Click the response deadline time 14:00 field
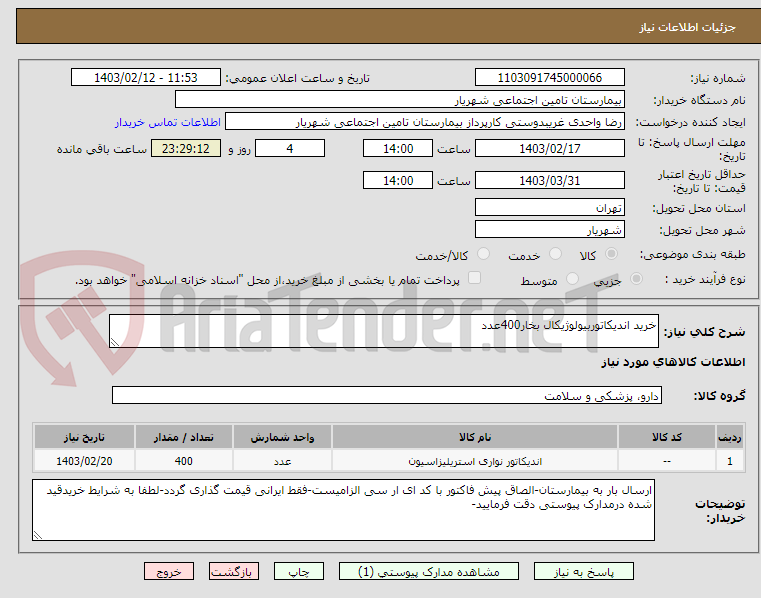The image size is (761, 598). tap(397, 148)
